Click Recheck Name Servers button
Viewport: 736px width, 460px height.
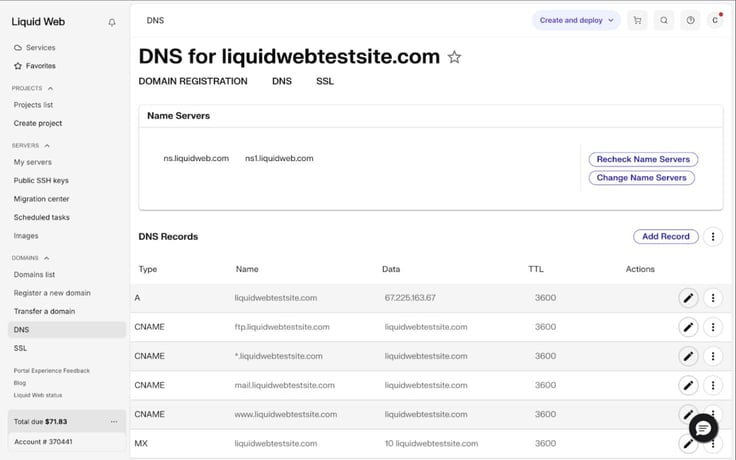[643, 159]
